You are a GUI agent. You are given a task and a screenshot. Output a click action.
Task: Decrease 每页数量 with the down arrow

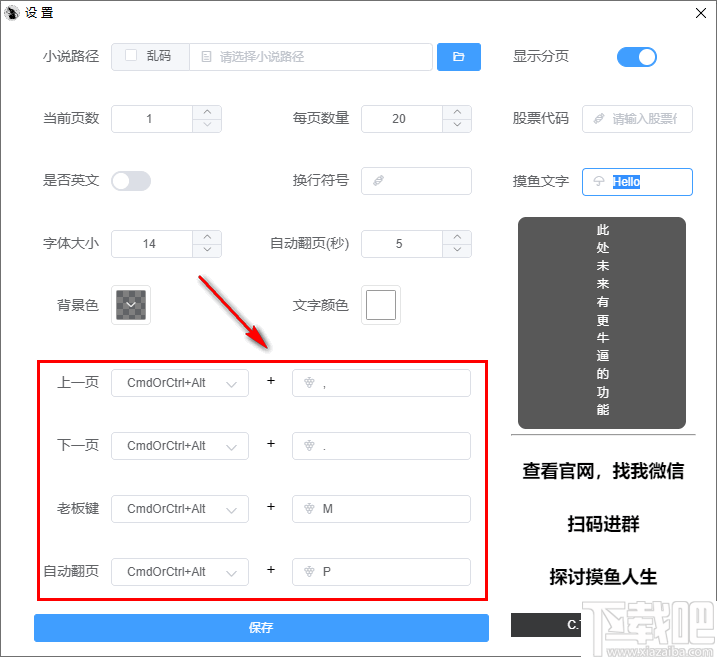[457, 125]
